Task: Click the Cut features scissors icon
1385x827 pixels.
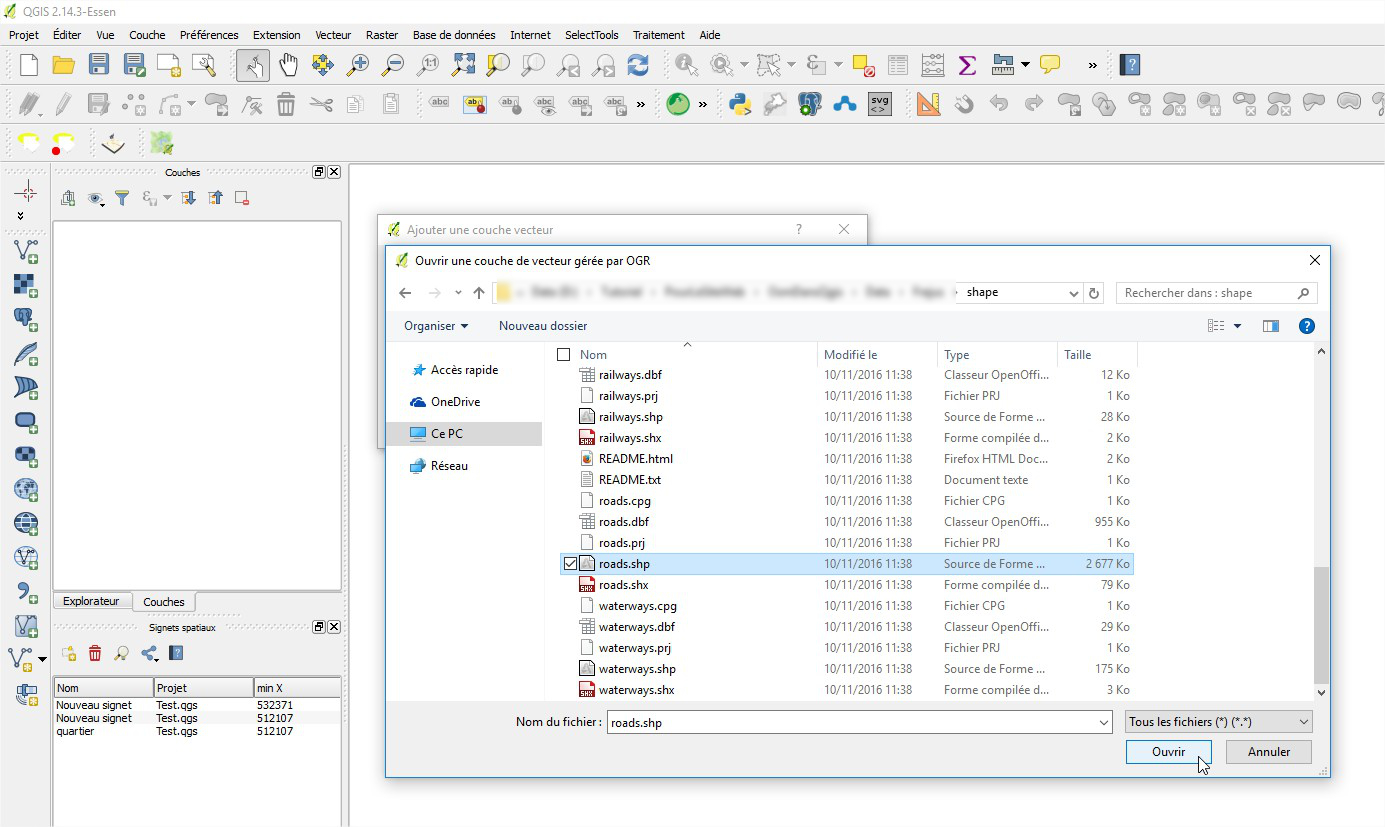Action: coord(321,103)
